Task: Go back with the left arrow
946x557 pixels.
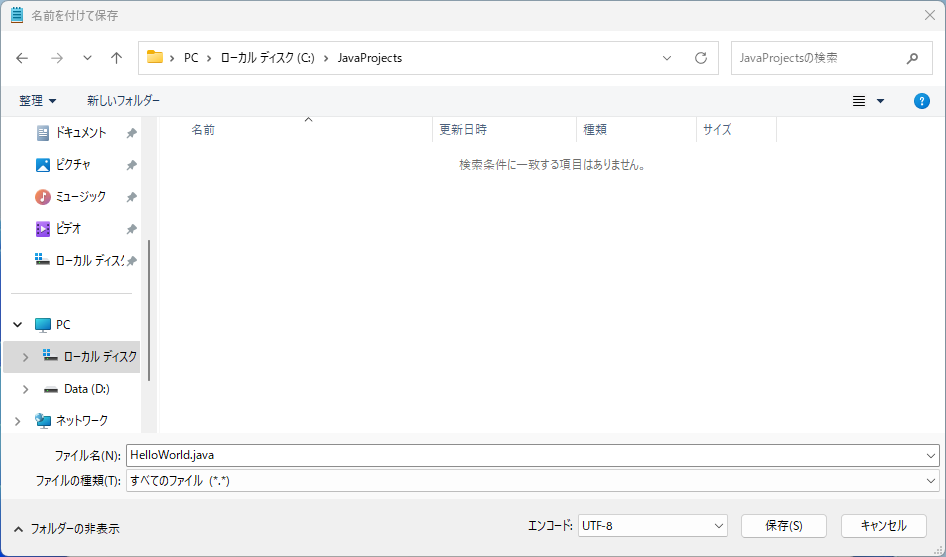Action: tap(22, 58)
